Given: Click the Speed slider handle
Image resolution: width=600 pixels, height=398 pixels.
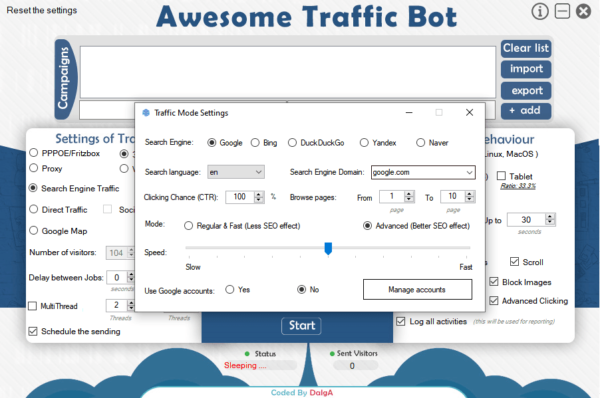Looking at the screenshot, I should click(328, 248).
